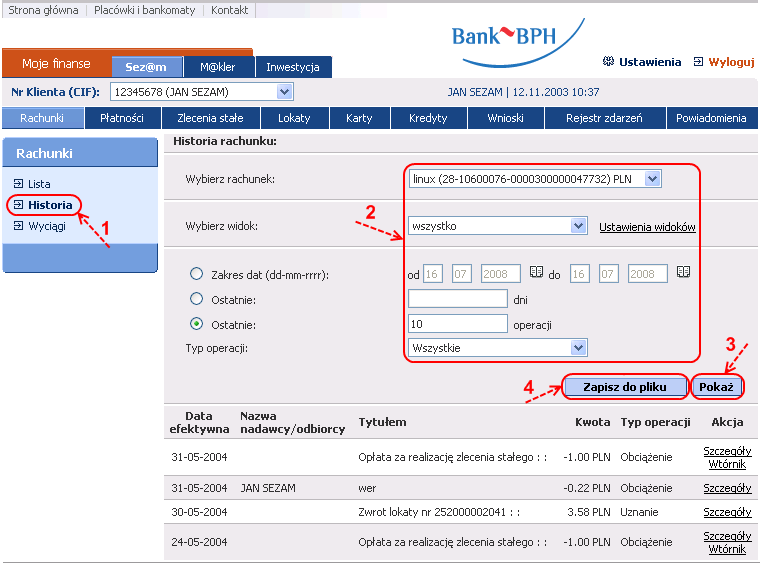Open the 'do' end date calendar icon
Viewport: 760px width, 563px height.
683,272
